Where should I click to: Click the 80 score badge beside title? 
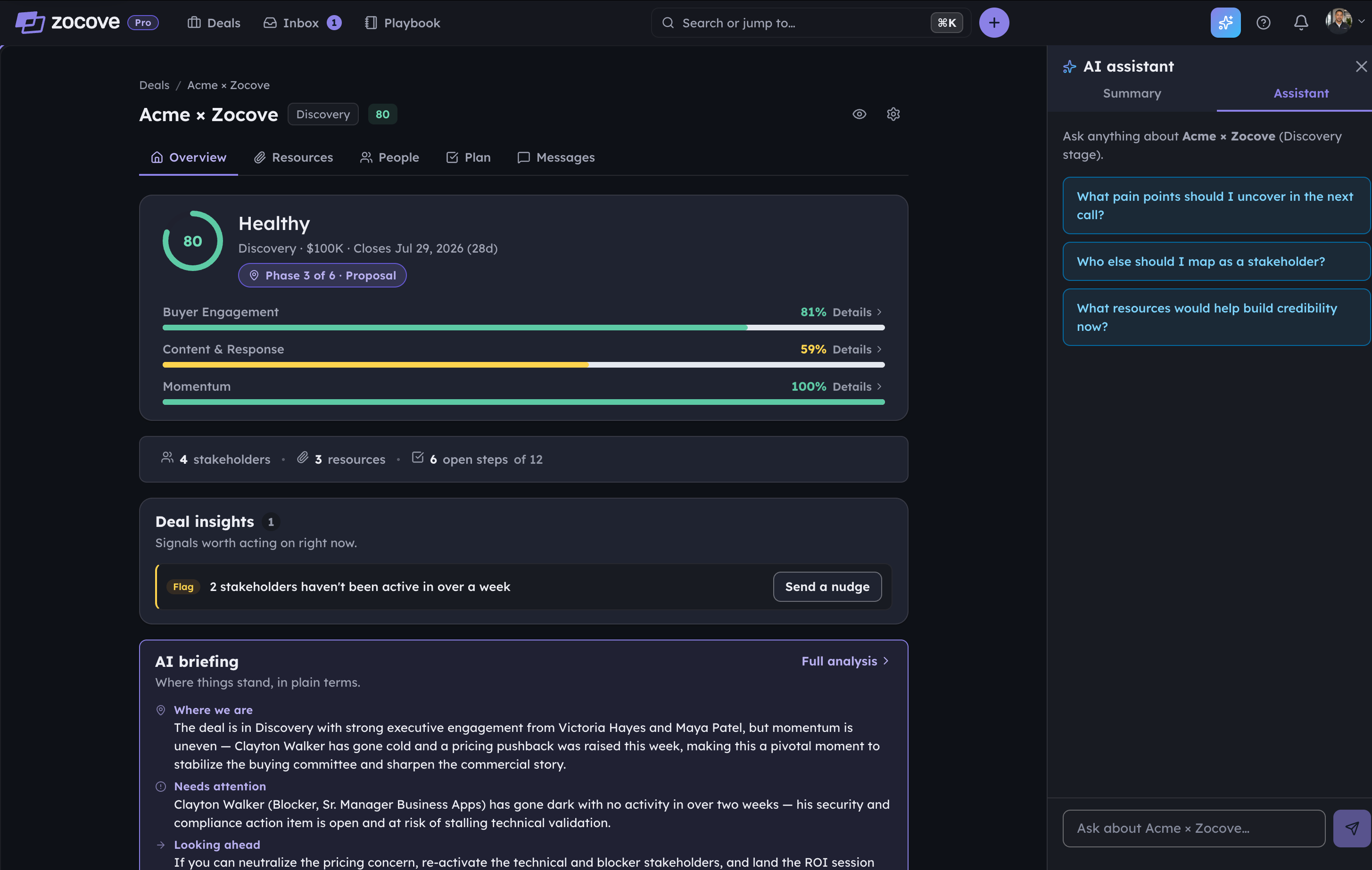coord(382,115)
